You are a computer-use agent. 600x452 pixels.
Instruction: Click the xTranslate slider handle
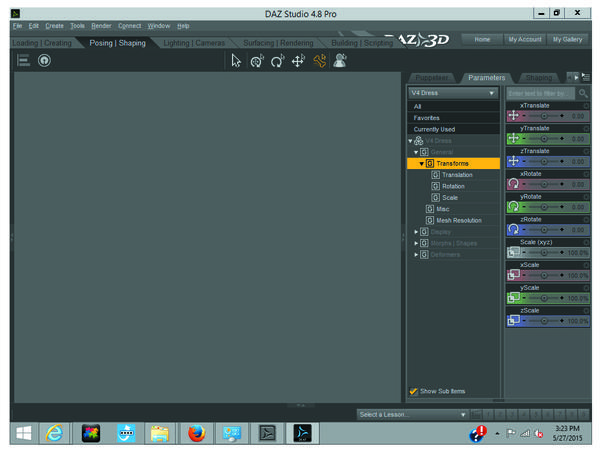pyautogui.click(x=544, y=116)
